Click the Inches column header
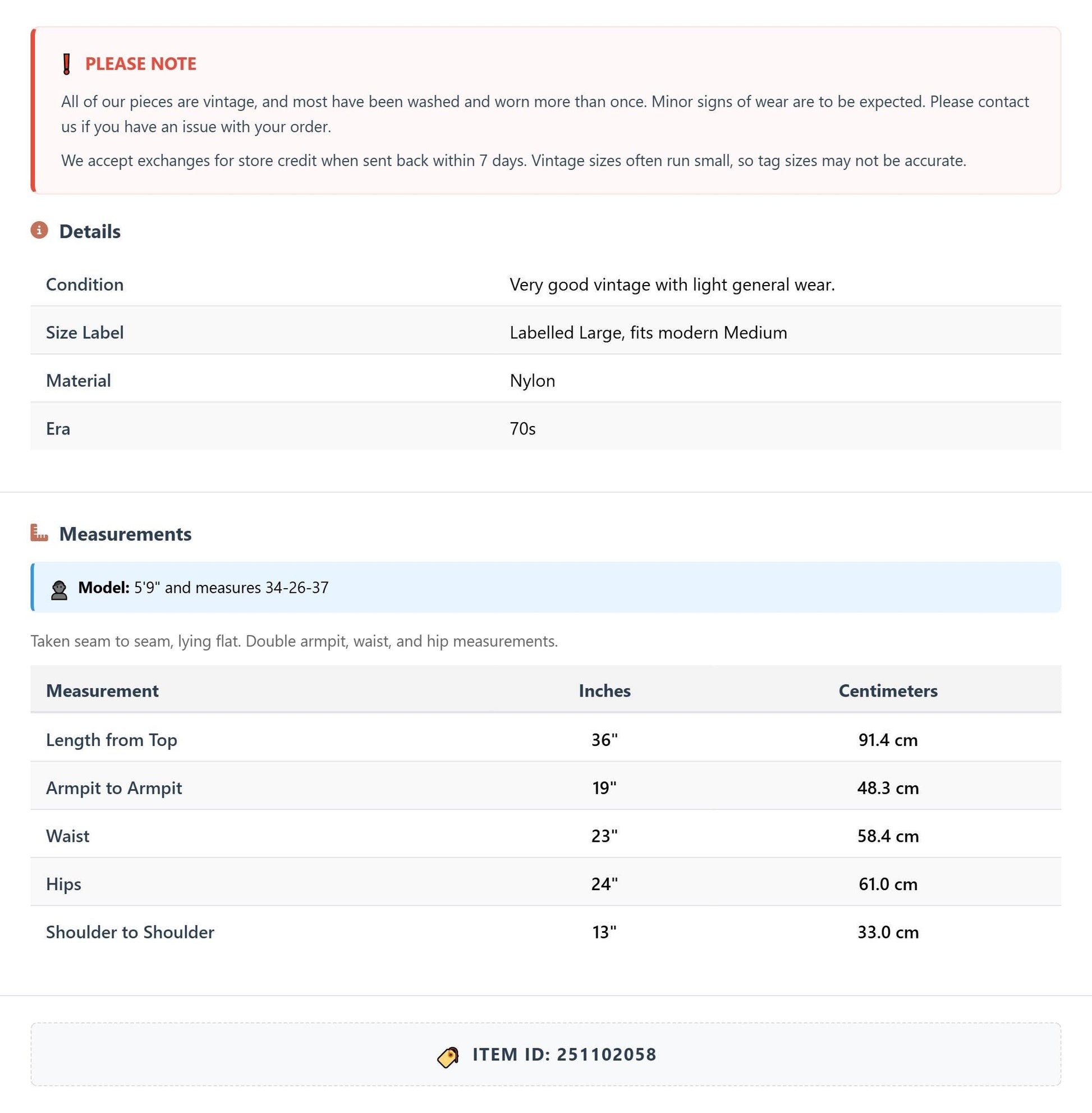The image size is (1092, 1113). [604, 691]
